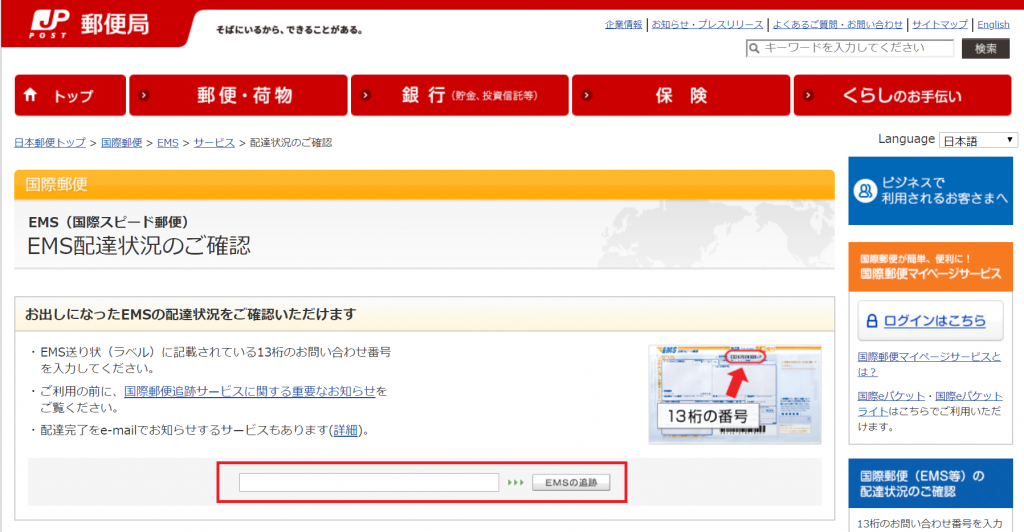The height and width of the screenshot is (532, 1024).
Task: Open the くらしのお手伝い menu
Action: tap(903, 95)
